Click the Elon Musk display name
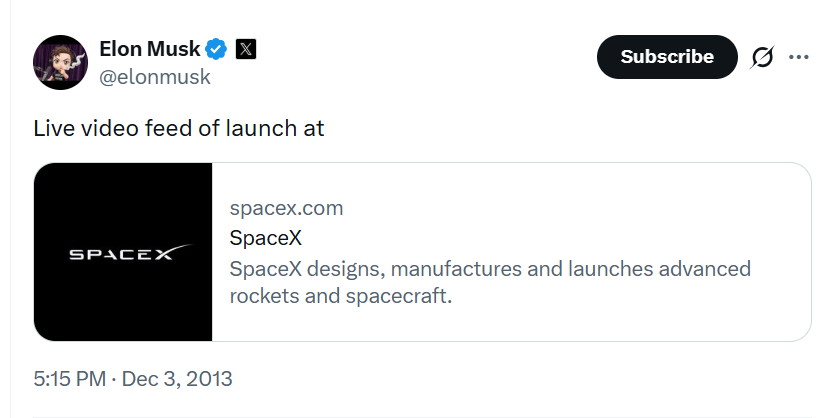The image size is (817, 418). pos(149,49)
